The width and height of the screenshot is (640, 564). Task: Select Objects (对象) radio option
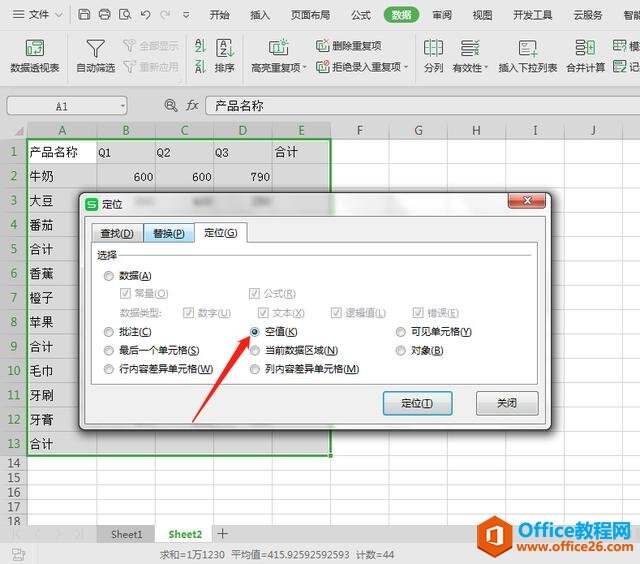coord(400,350)
